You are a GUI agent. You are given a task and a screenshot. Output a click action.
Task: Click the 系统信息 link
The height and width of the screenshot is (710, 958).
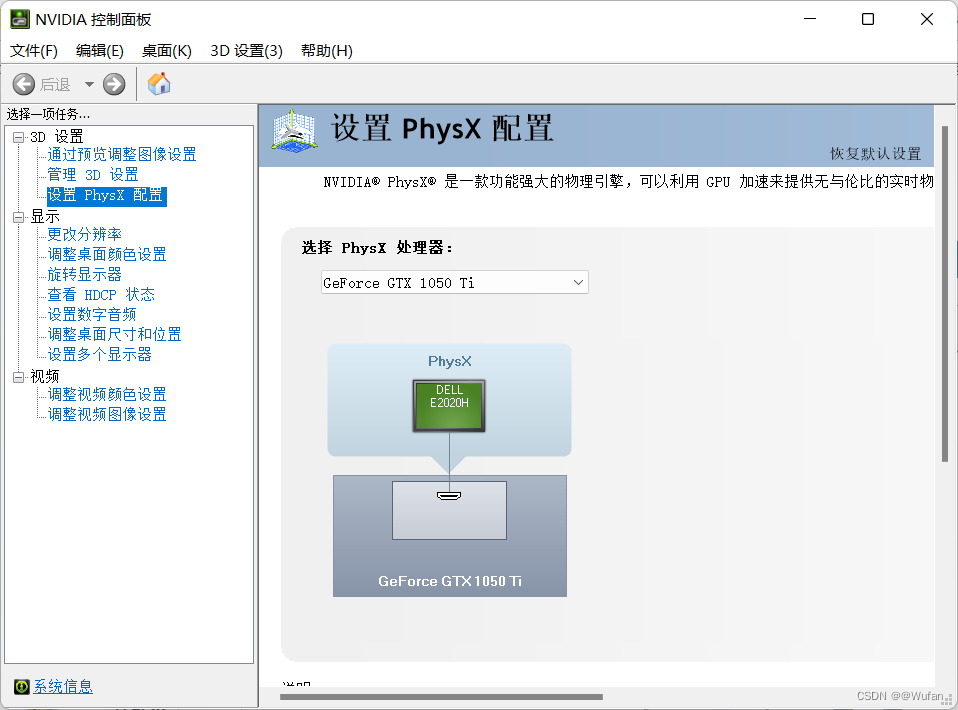point(63,687)
